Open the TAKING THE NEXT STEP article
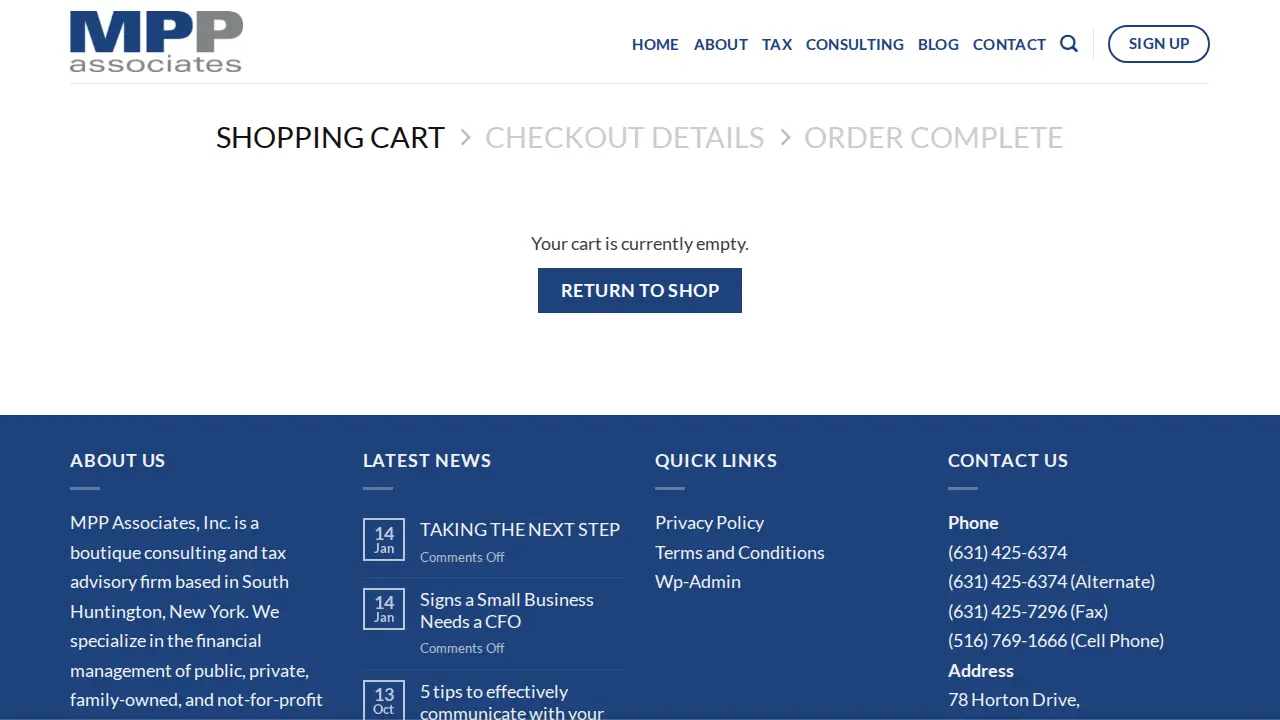The width and height of the screenshot is (1280, 720). (x=520, y=529)
